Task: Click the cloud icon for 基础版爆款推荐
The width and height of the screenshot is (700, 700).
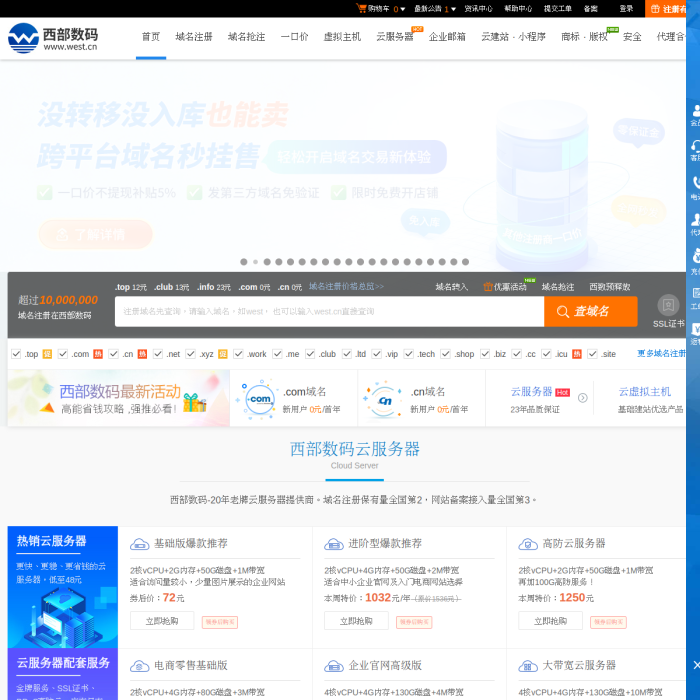Action: pyautogui.click(x=139, y=544)
